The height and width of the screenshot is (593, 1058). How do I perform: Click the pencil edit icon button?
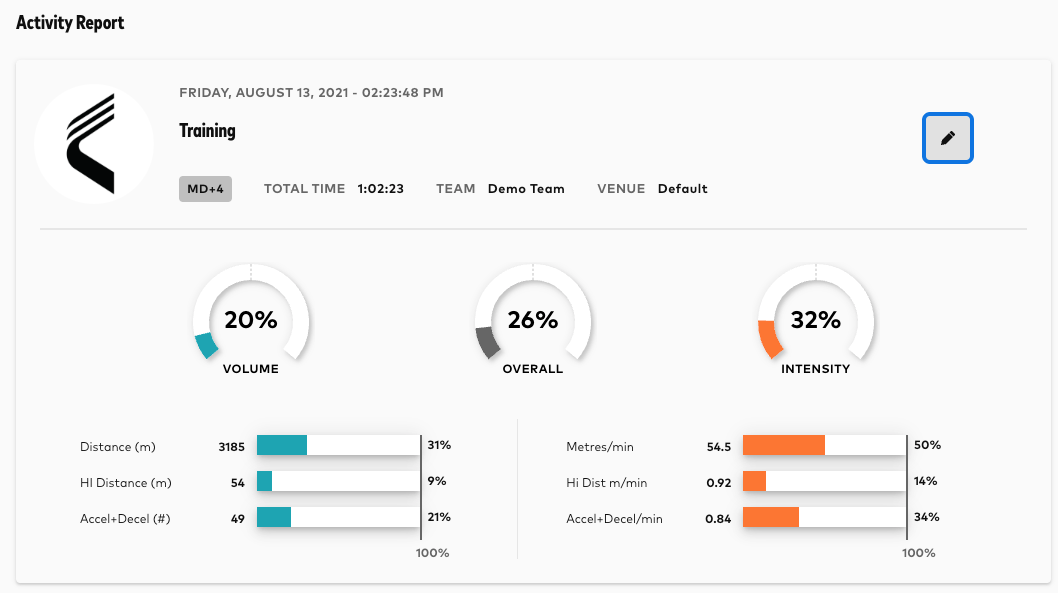pos(947,138)
